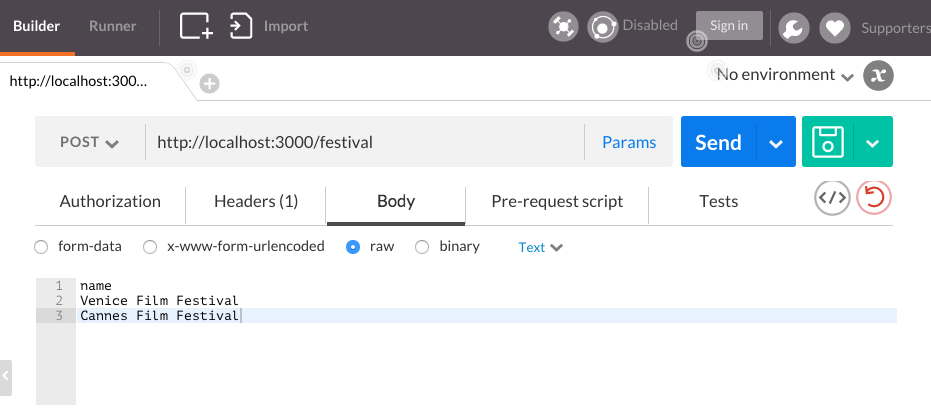
Task: Select x-www-form-urlencoded body type
Action: pos(150,247)
